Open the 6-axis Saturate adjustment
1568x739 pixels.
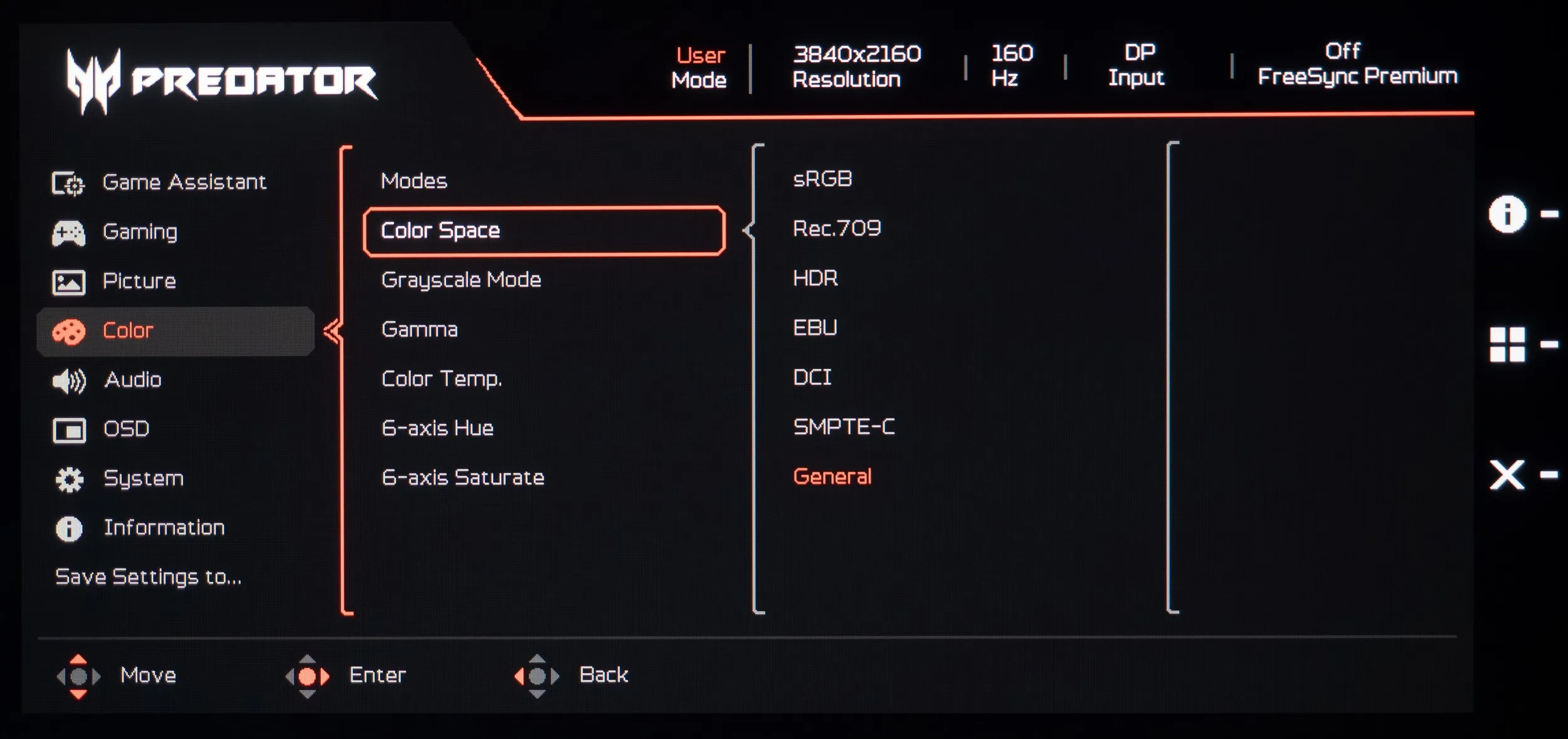click(463, 478)
